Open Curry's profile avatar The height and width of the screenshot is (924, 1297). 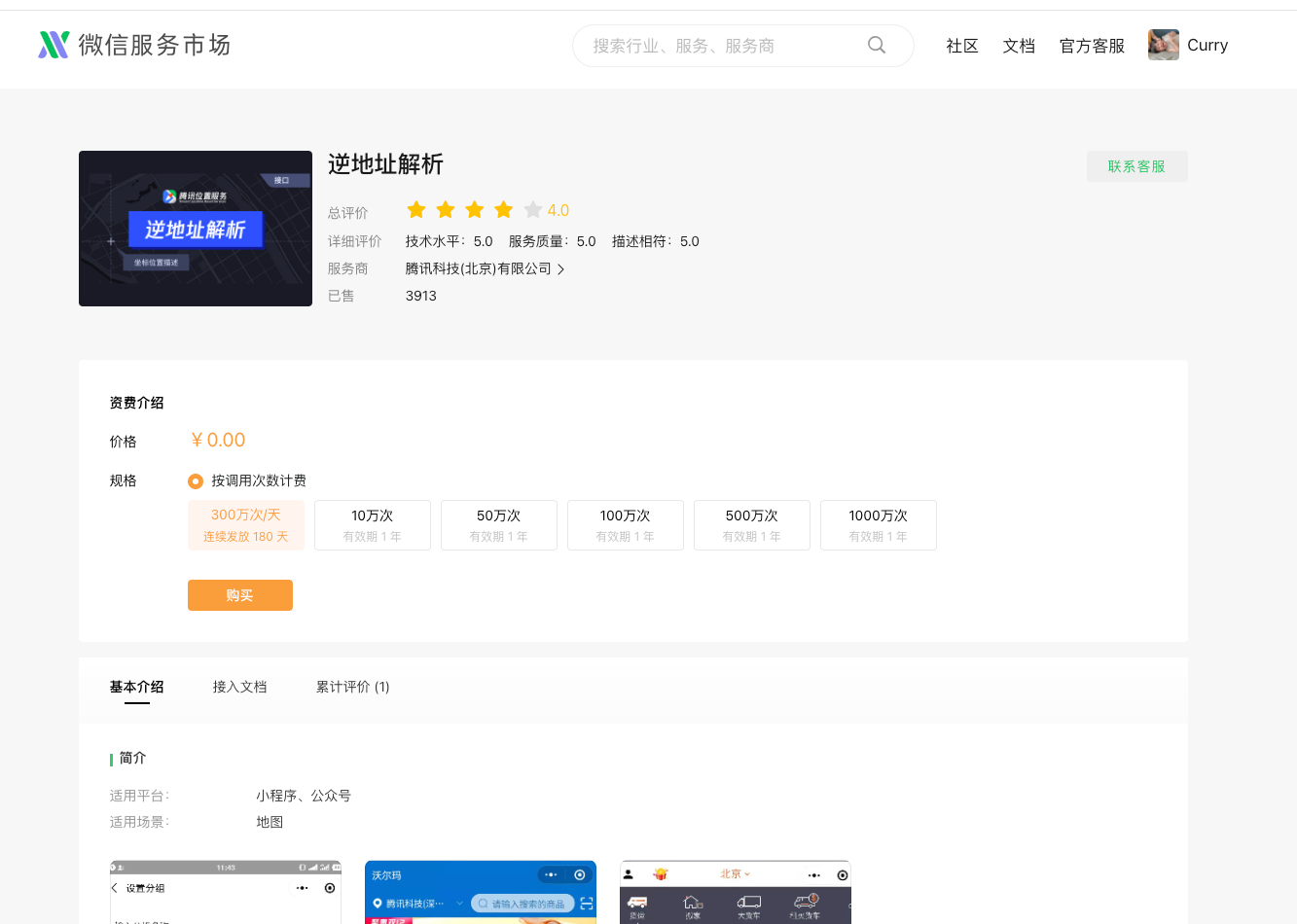tap(1164, 45)
